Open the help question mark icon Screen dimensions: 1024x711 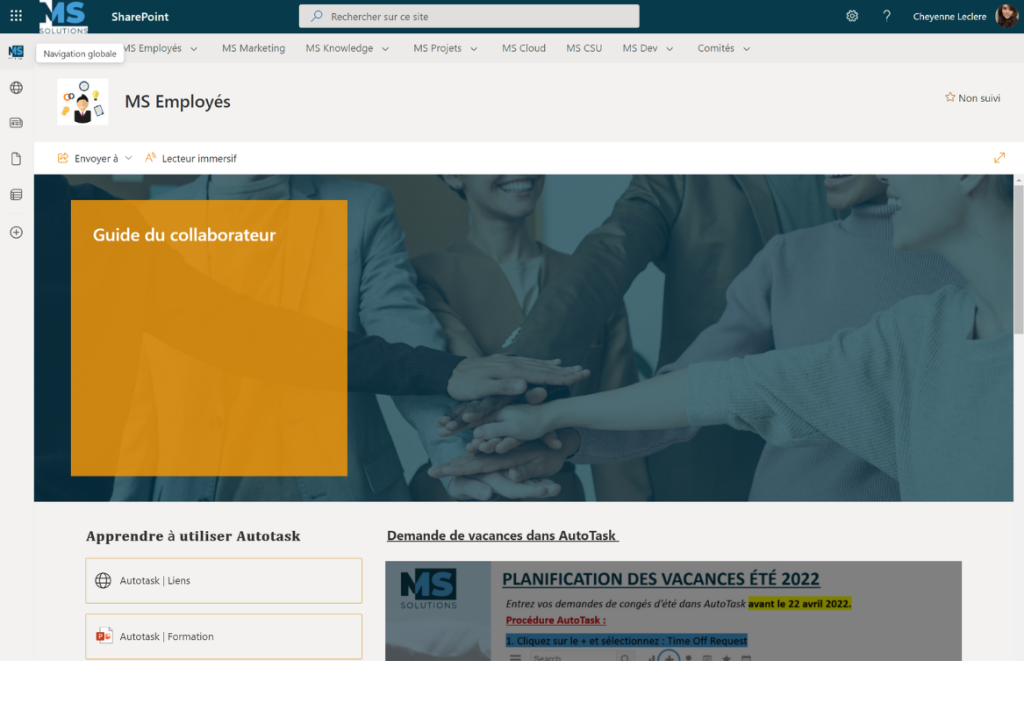[x=886, y=16]
